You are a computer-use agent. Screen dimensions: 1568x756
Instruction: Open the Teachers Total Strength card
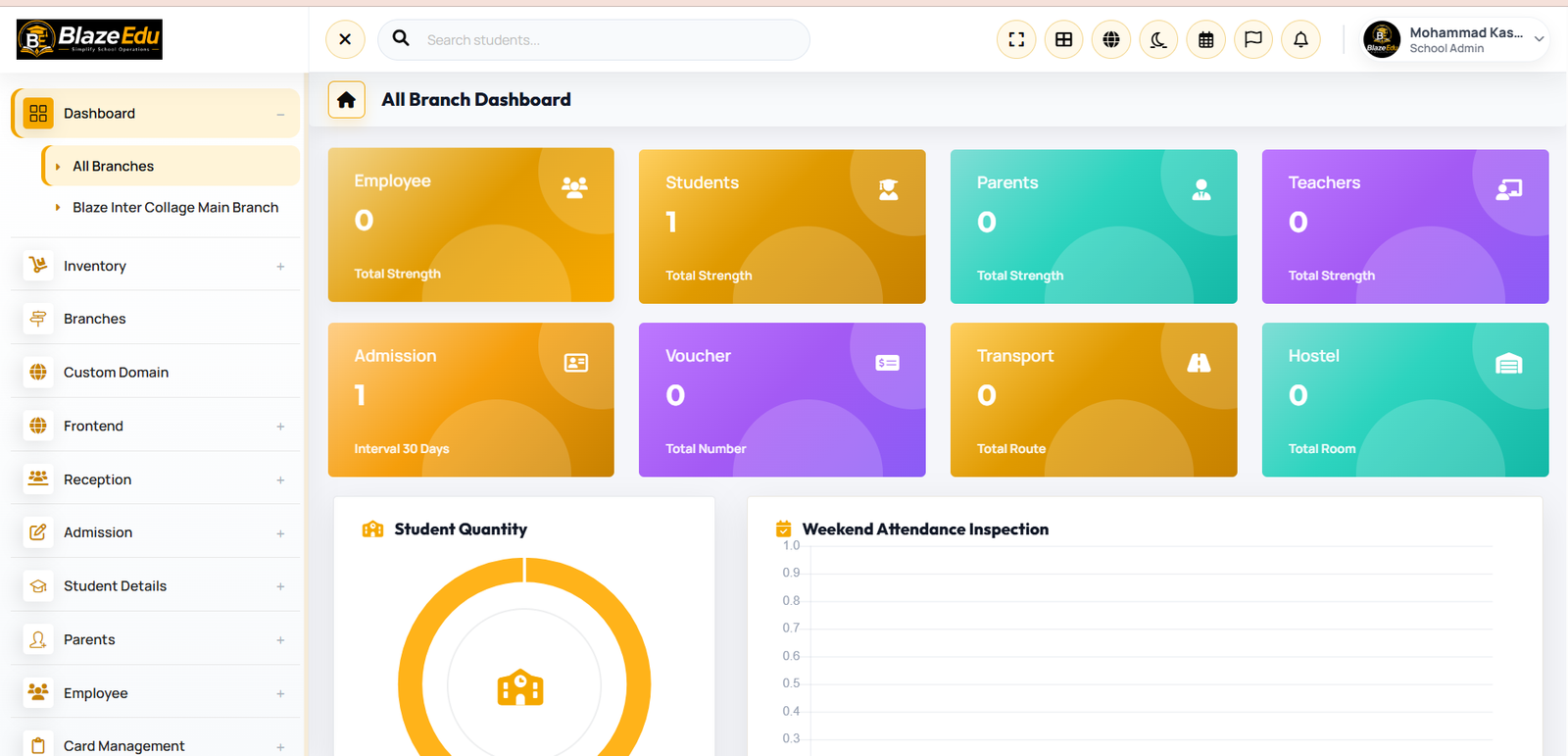coord(1405,227)
